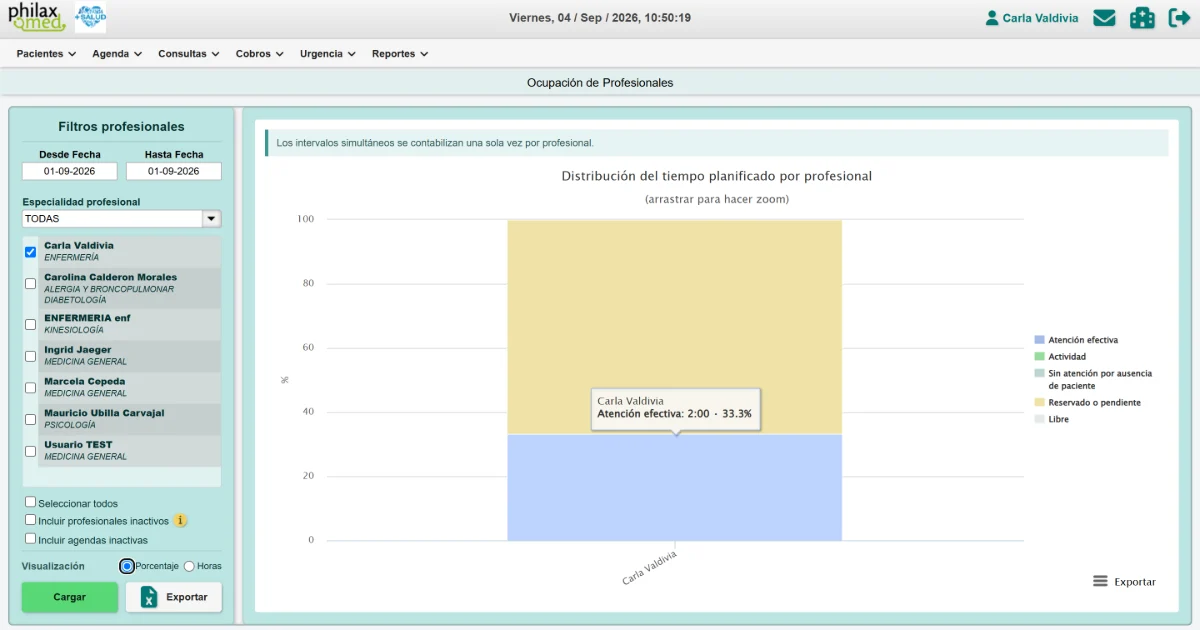The width and height of the screenshot is (1200, 630).
Task: Enable Incluir profesionales inactivos checkbox
Action: tap(30, 520)
